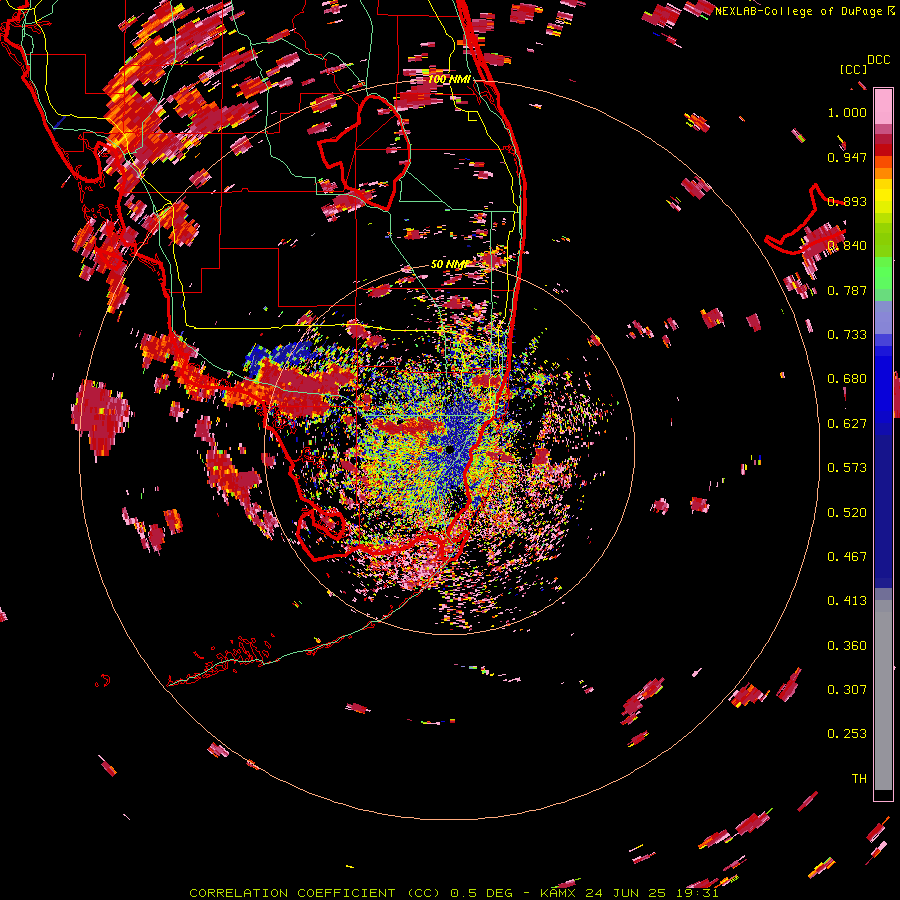This screenshot has height=900, width=900.
Task: Select the 0.627 scale value
Action: 847,424
